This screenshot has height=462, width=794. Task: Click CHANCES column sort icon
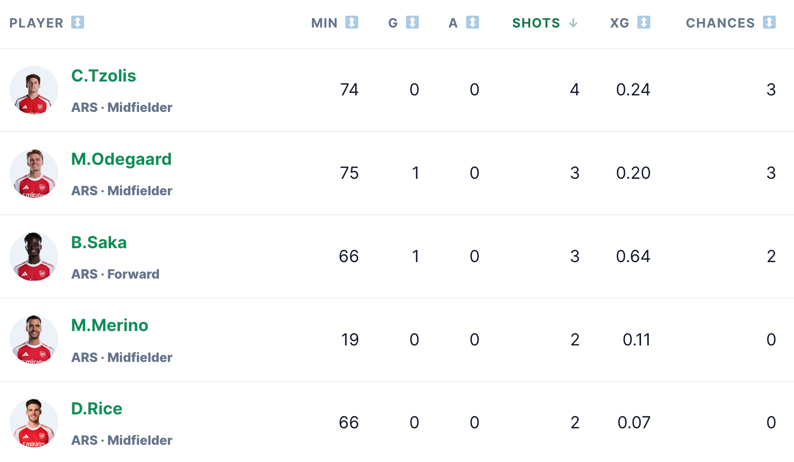tap(769, 22)
